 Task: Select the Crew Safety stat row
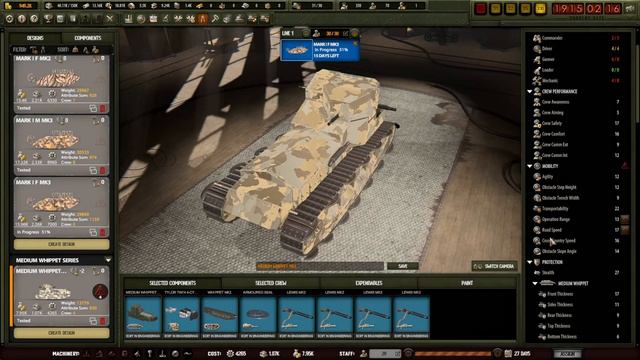pyautogui.click(x=577, y=123)
